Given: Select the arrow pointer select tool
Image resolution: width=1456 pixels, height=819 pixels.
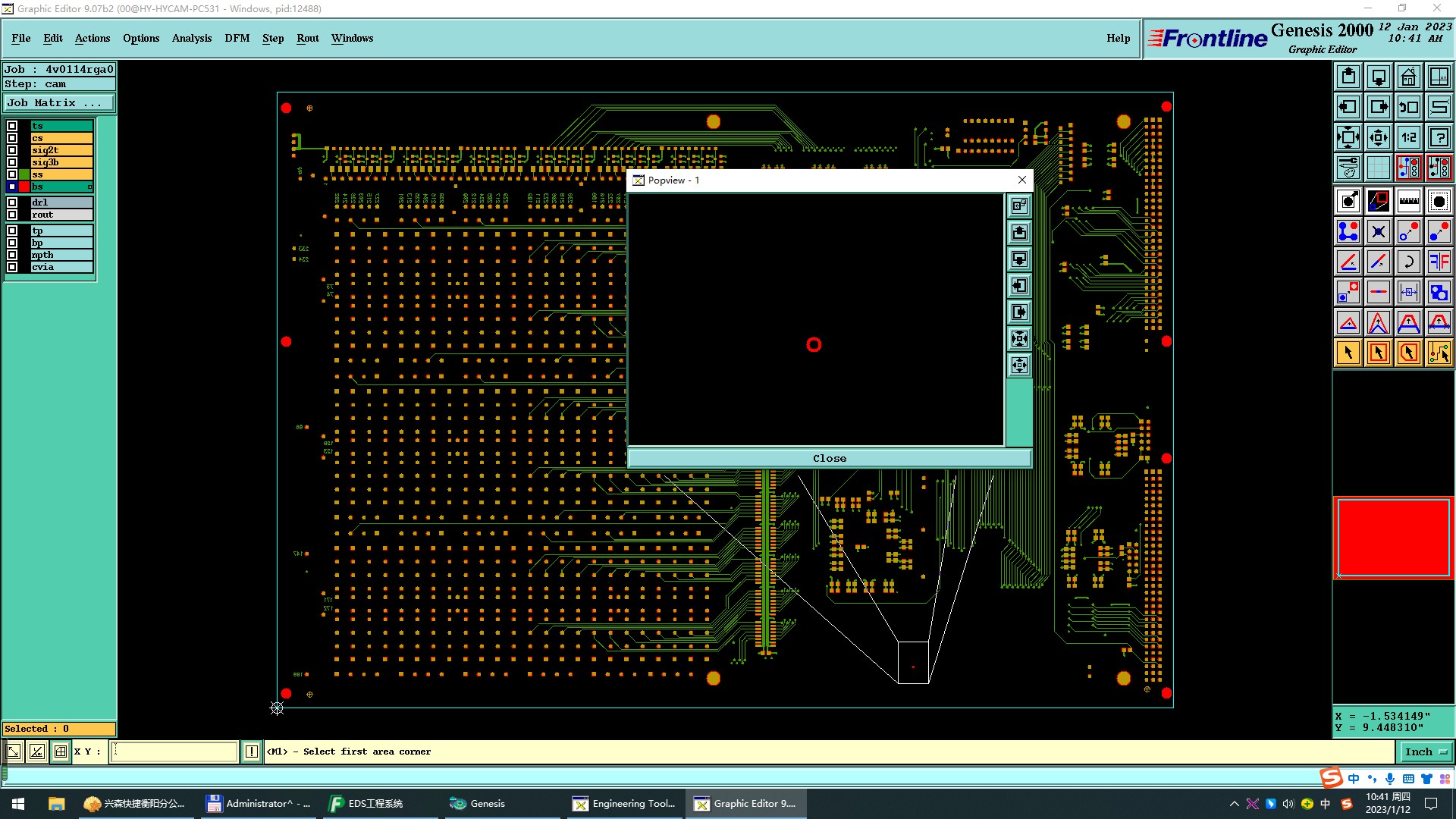Looking at the screenshot, I should (1348, 353).
